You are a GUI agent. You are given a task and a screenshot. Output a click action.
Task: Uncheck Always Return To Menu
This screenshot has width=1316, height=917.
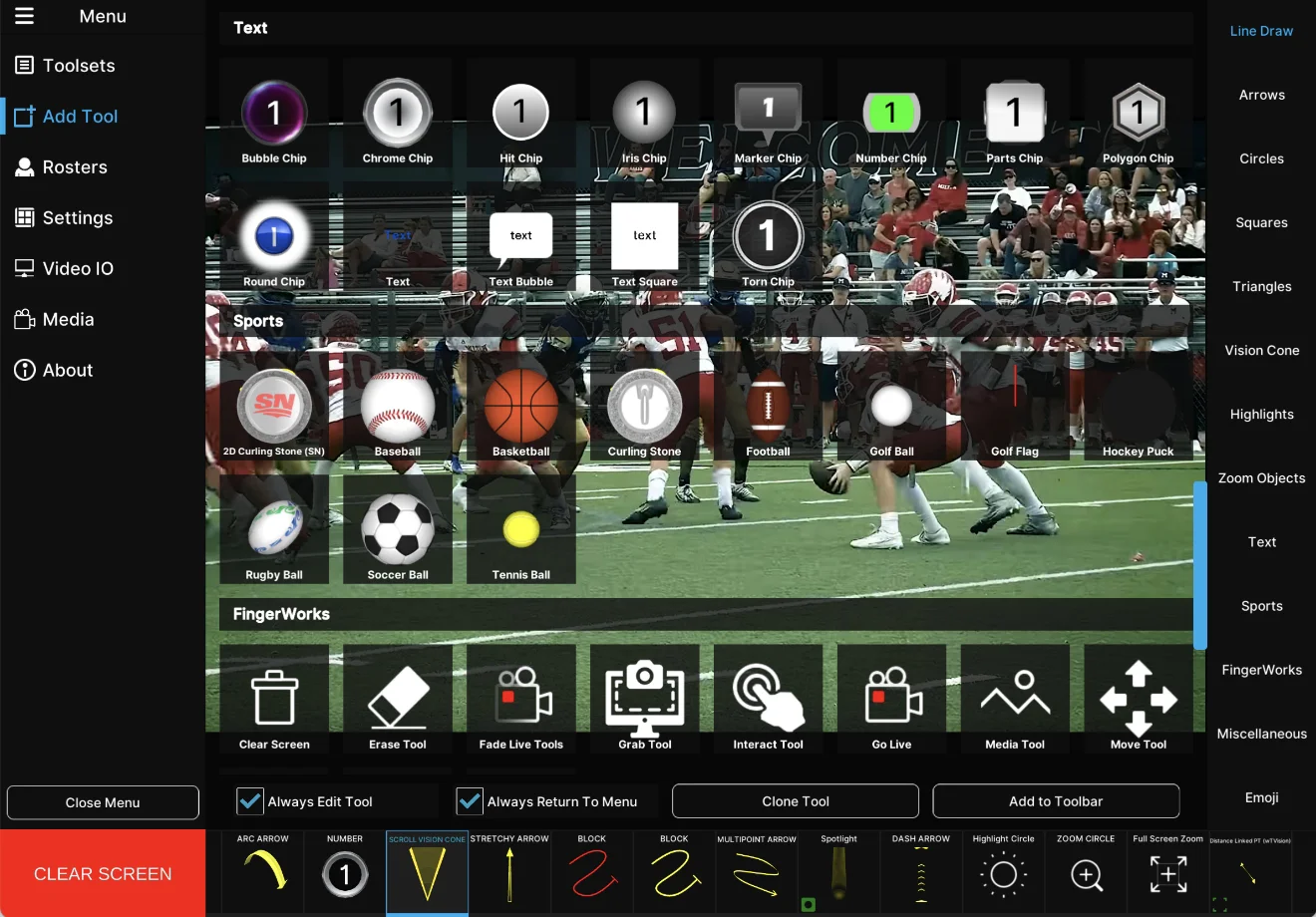point(470,801)
